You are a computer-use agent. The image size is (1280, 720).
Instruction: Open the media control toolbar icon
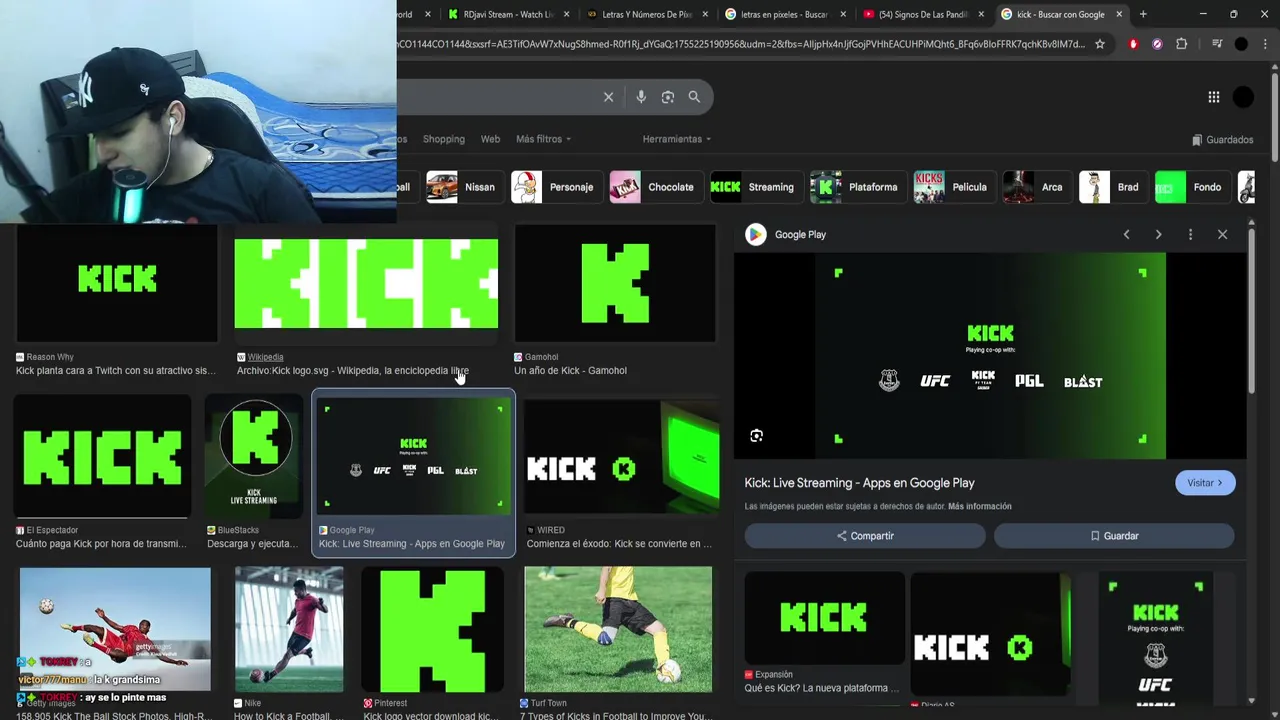(1217, 44)
